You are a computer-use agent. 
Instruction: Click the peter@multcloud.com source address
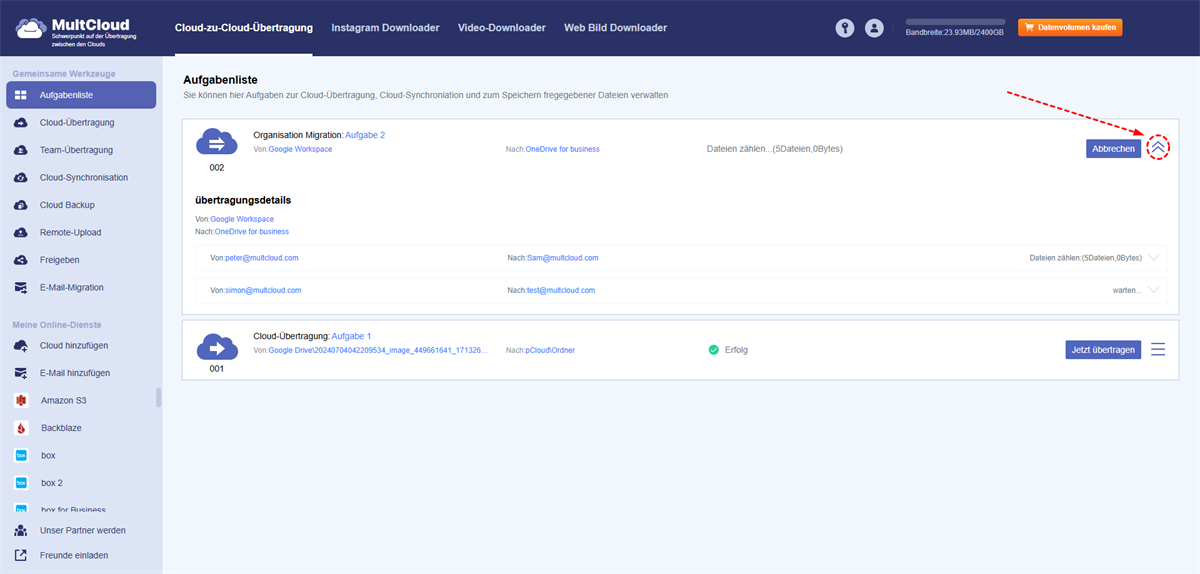[262, 258]
